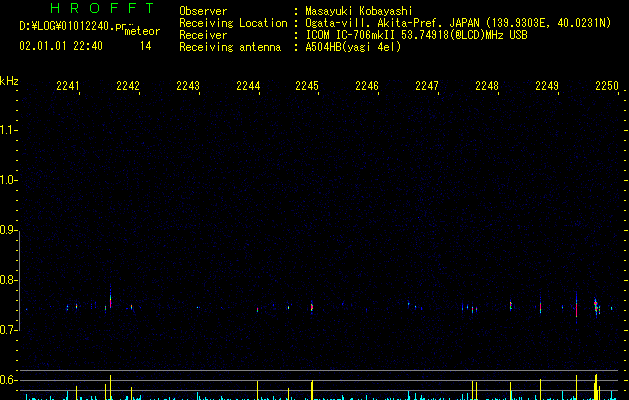Click the 2247 time axis marker
This screenshot has height=400, width=629.
click(427, 86)
